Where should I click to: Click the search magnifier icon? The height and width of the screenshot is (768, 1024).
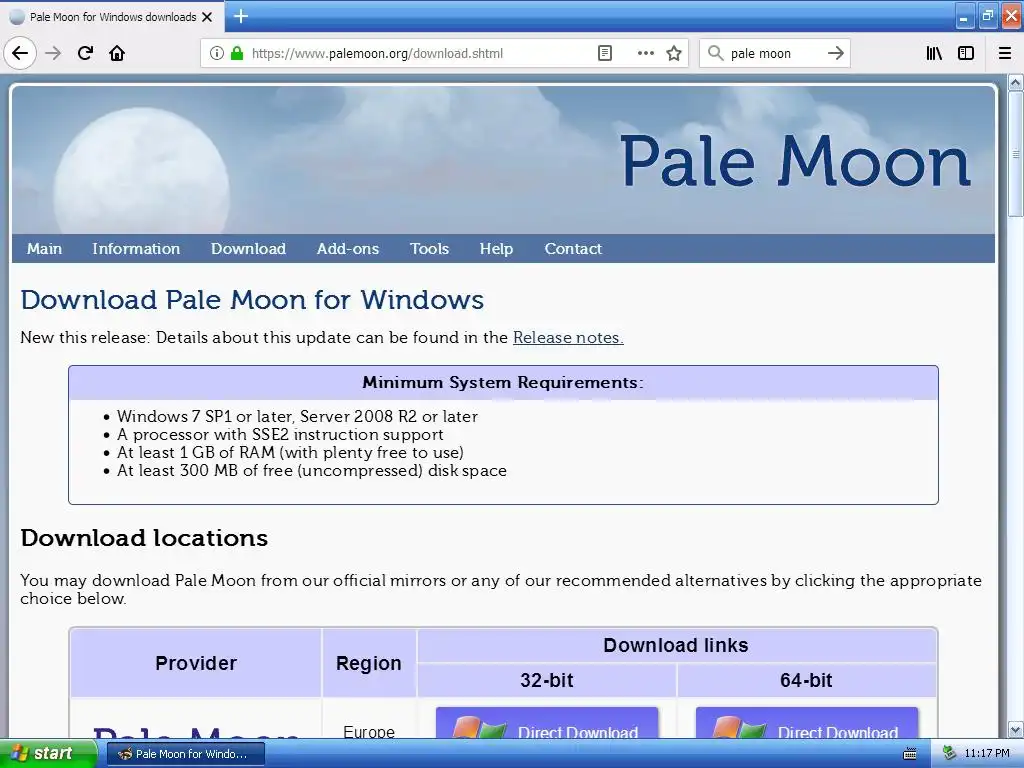(716, 53)
